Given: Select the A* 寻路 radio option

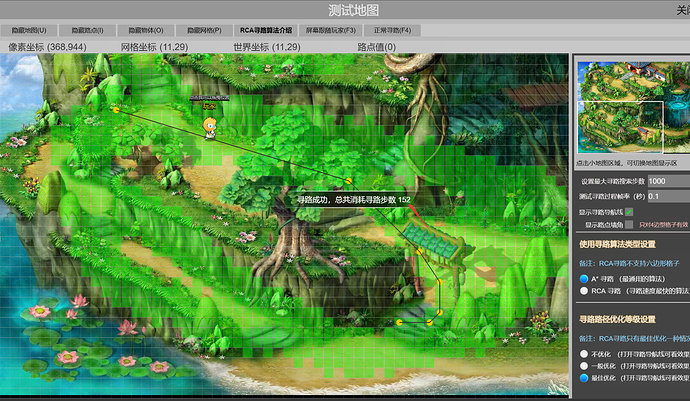Looking at the screenshot, I should pyautogui.click(x=584, y=279).
